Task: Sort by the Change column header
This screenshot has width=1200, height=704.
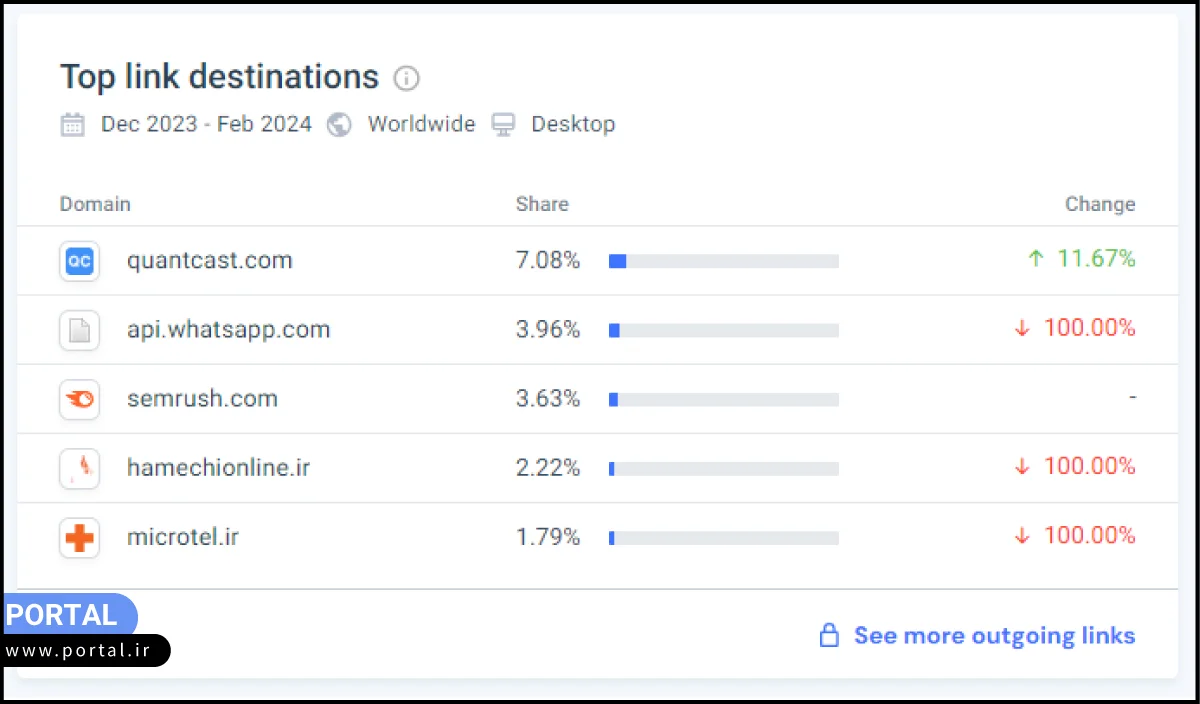Action: 1100,204
